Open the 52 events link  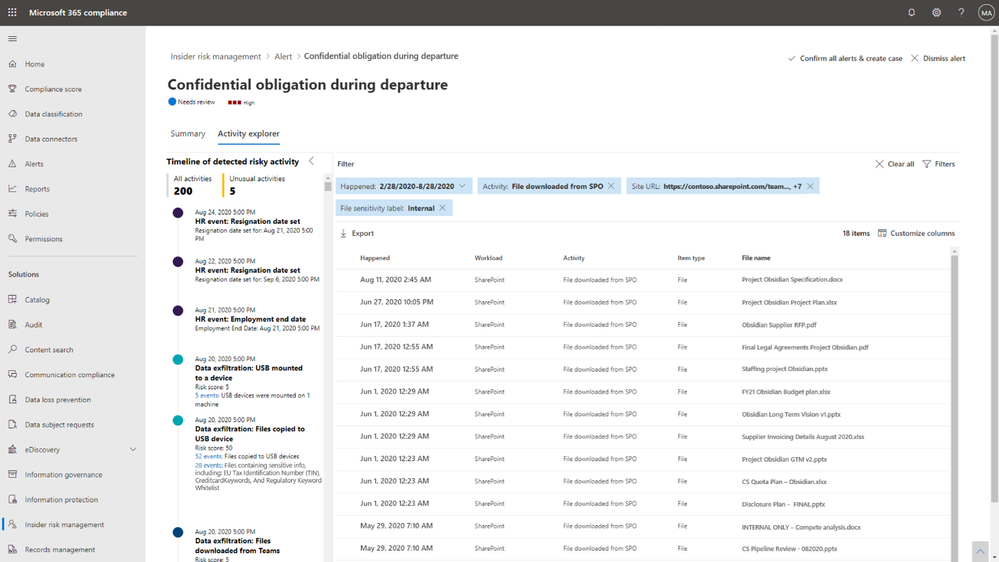208,456
